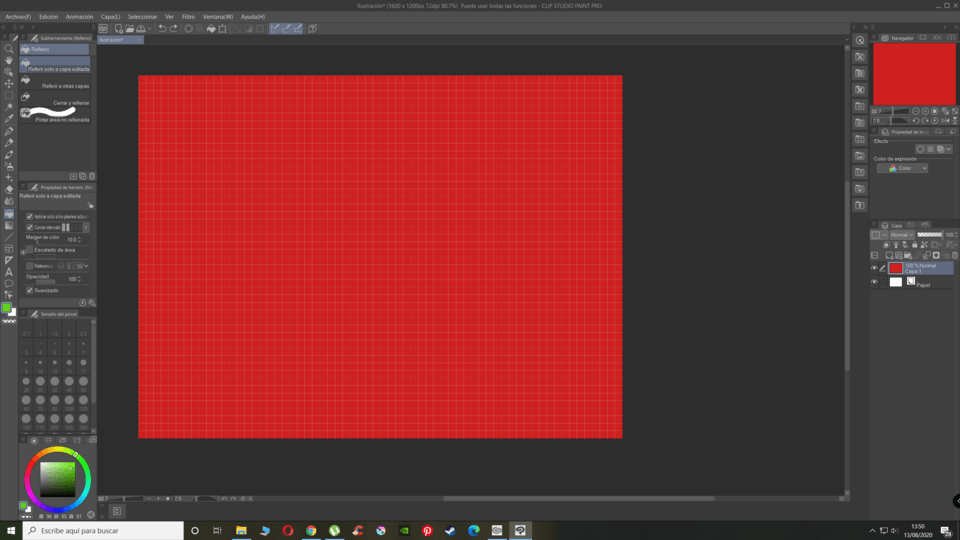Create a new canvas from the command bar

118,29
